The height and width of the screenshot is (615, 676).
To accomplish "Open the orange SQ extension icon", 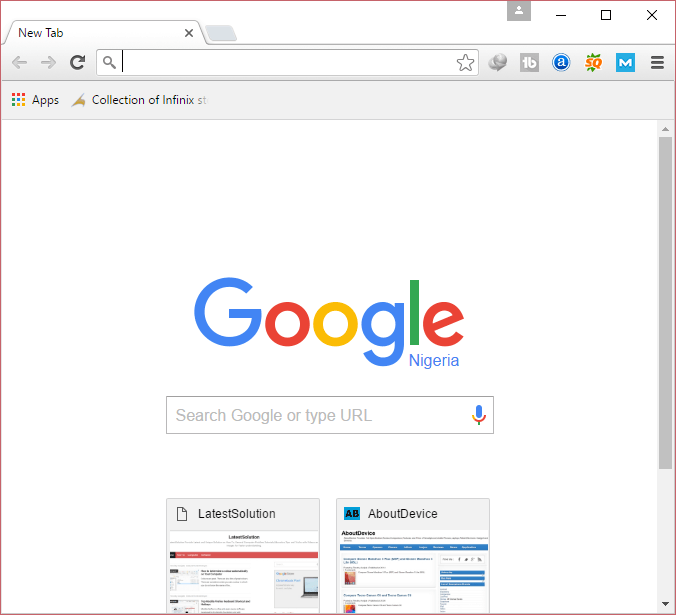I will [x=593, y=63].
